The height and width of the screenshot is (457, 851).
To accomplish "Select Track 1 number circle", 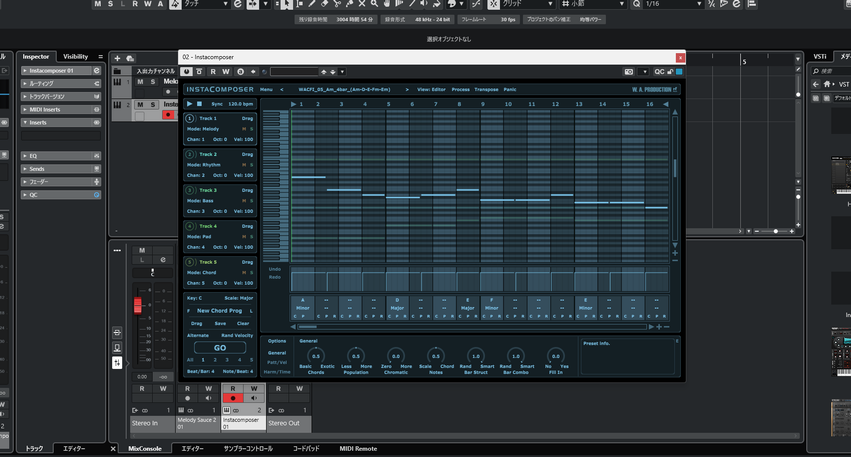I will (x=190, y=118).
